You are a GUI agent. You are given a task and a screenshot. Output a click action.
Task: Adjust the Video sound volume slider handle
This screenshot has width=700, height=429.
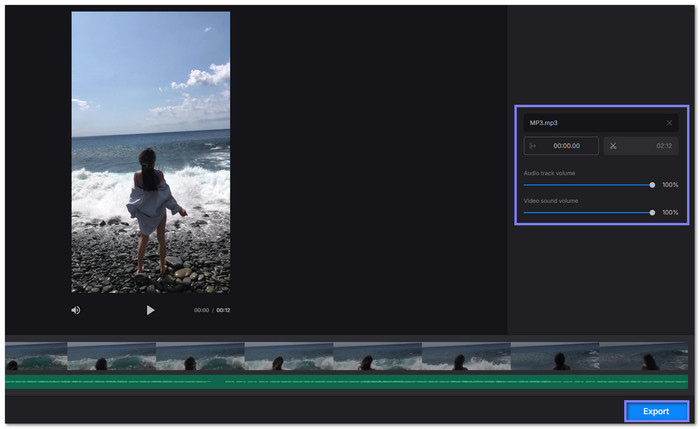652,212
